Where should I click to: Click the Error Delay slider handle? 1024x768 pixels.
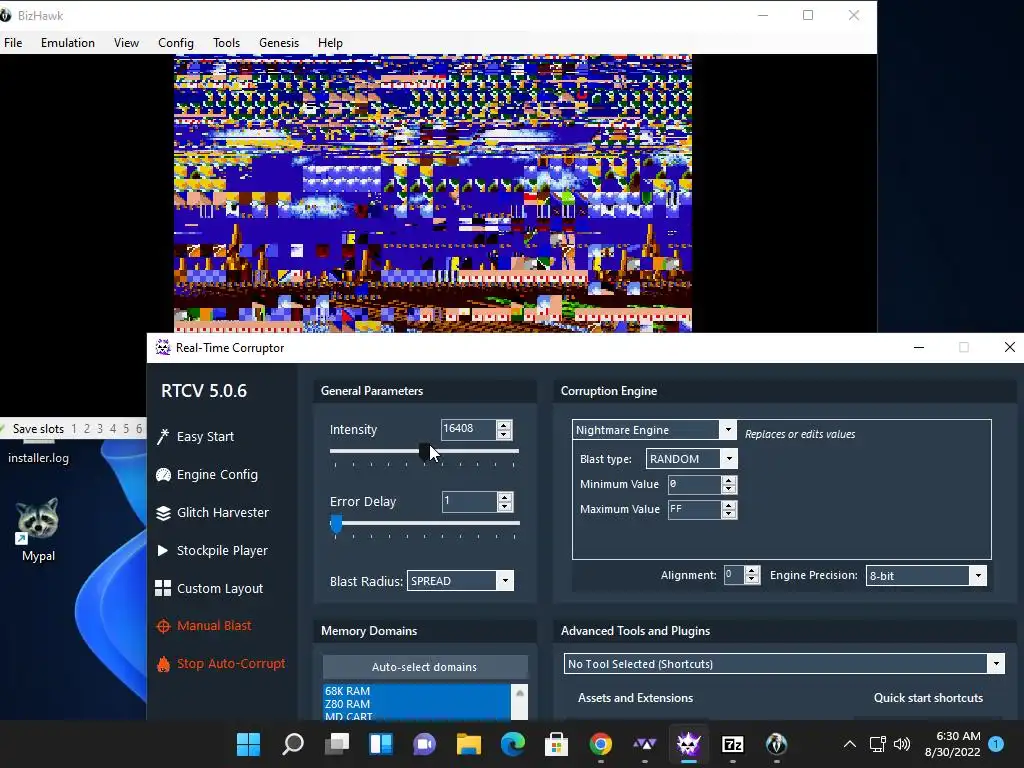[x=336, y=523]
